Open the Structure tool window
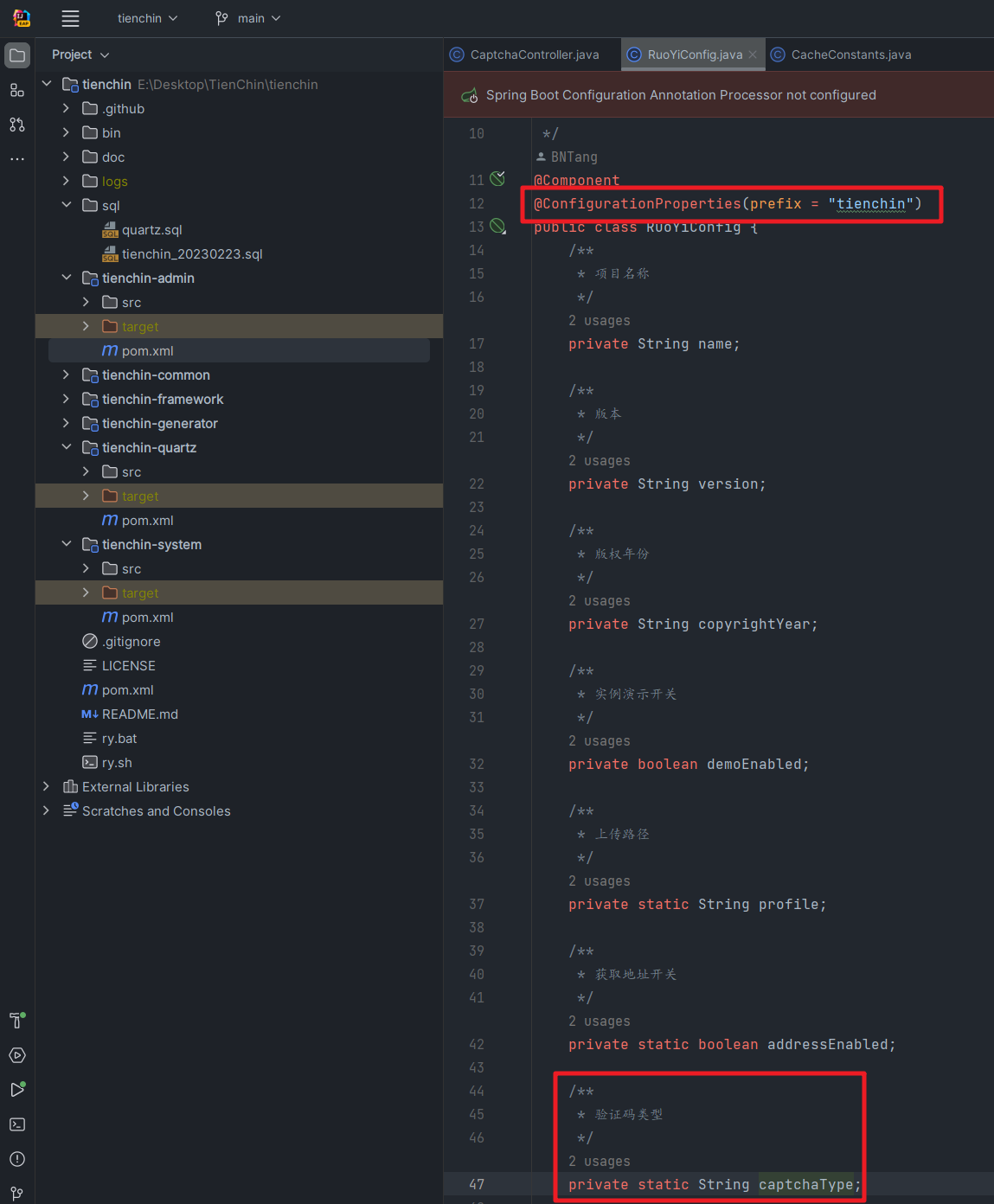The height and width of the screenshot is (1204, 994). (17, 90)
